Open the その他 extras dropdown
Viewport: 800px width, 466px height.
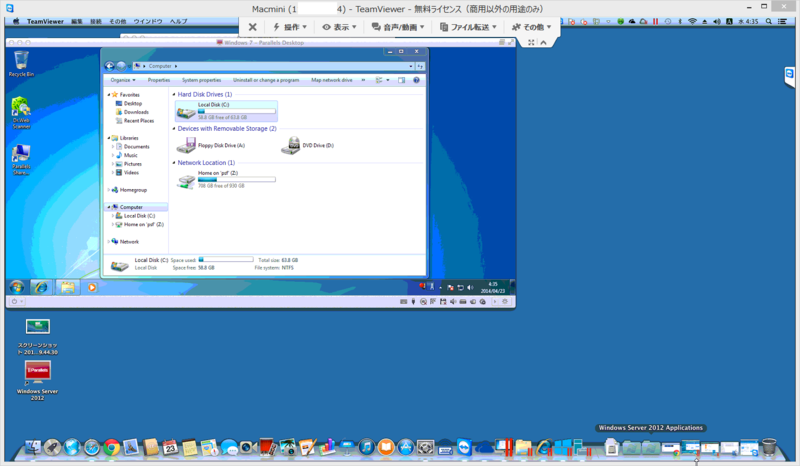[532, 27]
